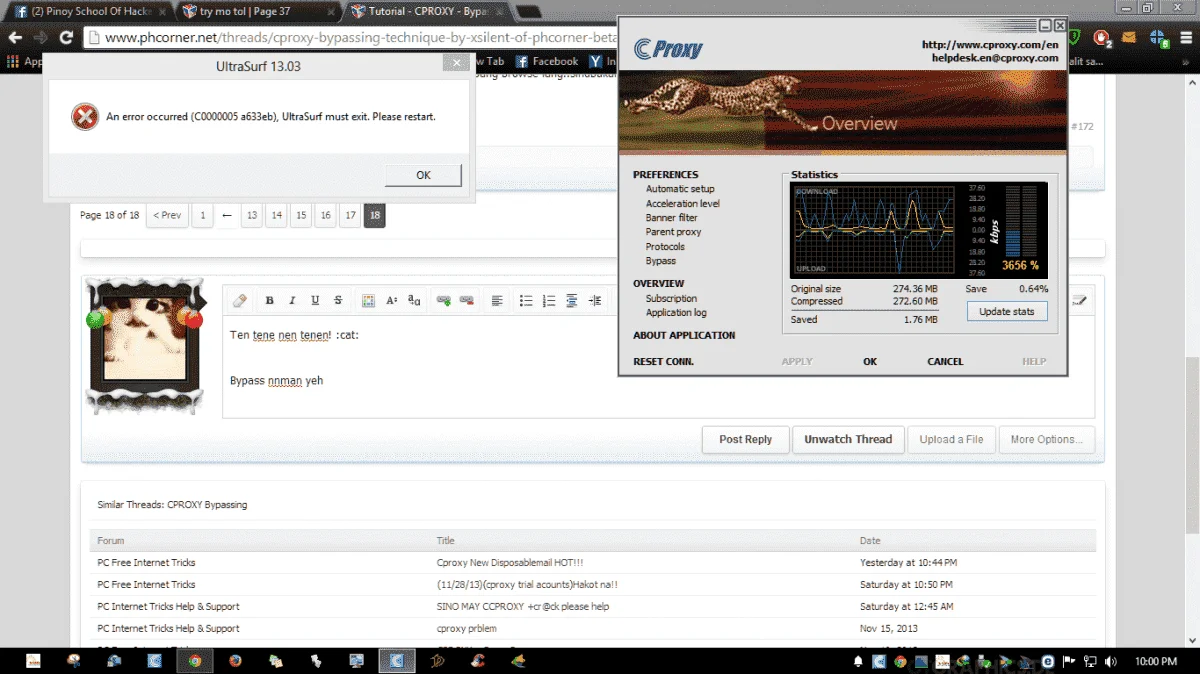Toggle italic formatting in reply editor

[292, 300]
